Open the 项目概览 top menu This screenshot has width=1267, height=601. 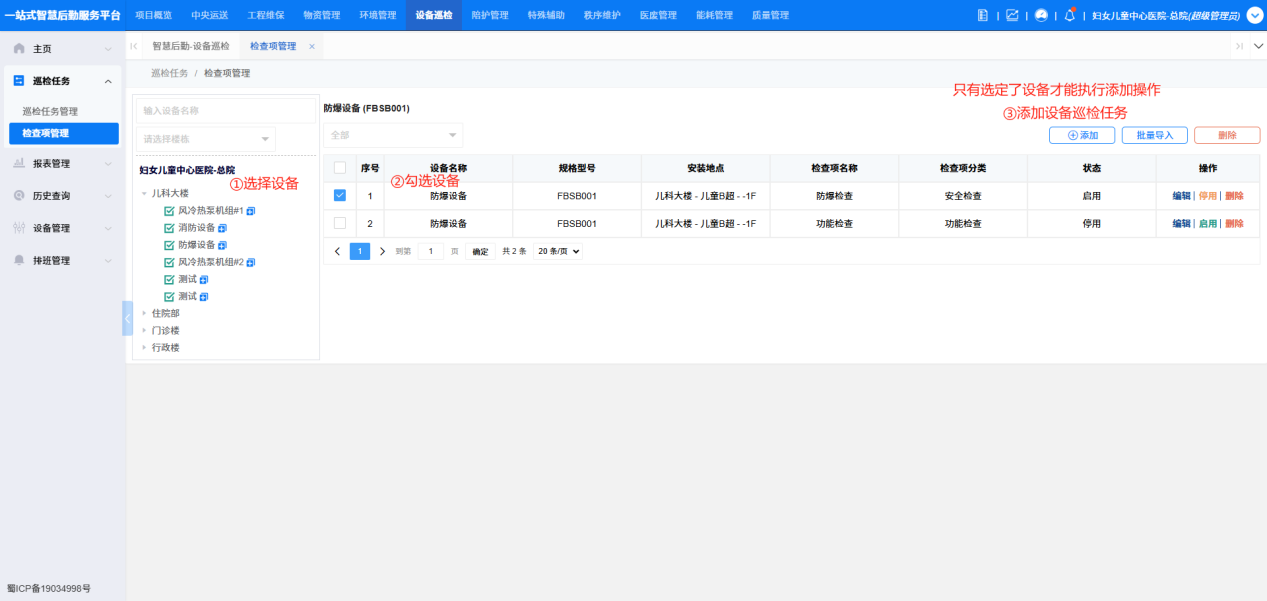153,15
